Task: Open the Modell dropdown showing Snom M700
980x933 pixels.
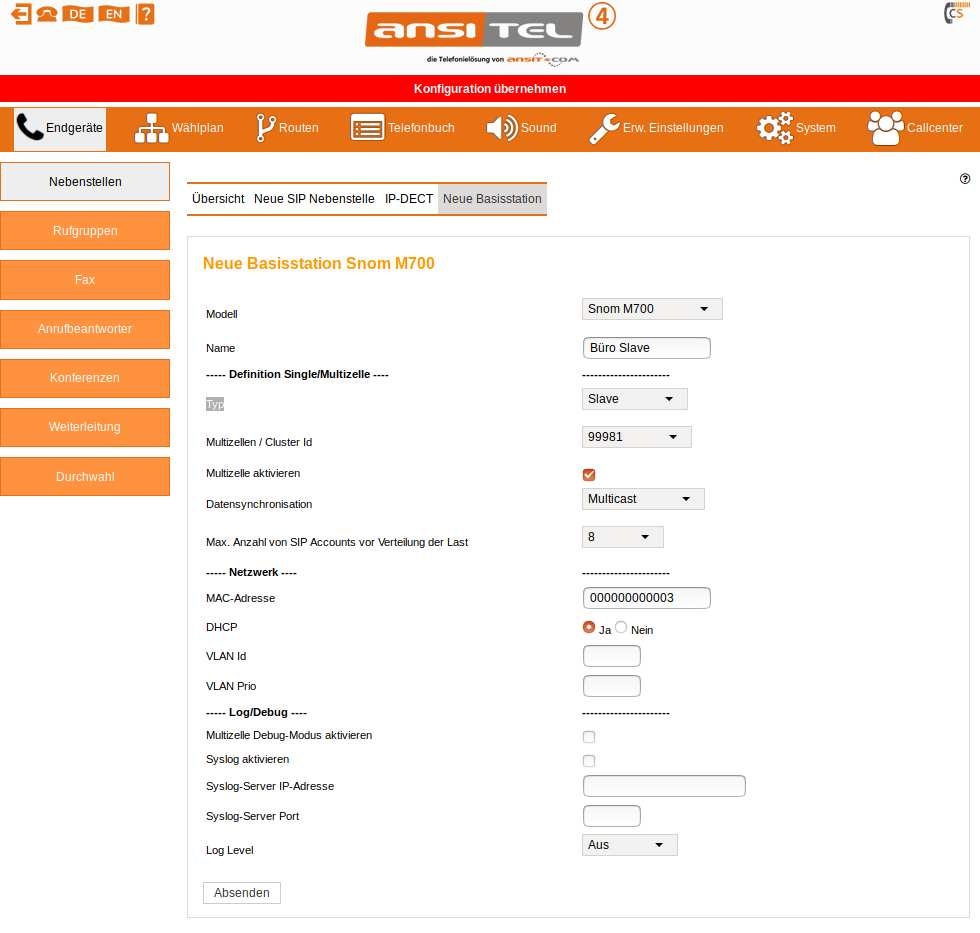Action: pos(651,309)
